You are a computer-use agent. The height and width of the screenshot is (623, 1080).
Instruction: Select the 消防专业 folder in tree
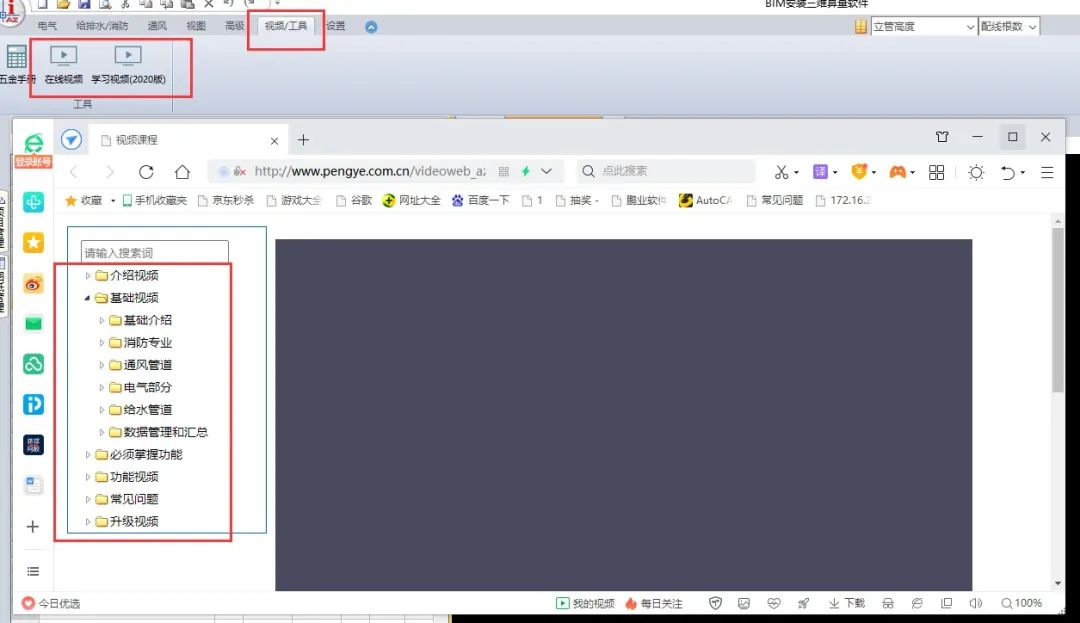147,343
